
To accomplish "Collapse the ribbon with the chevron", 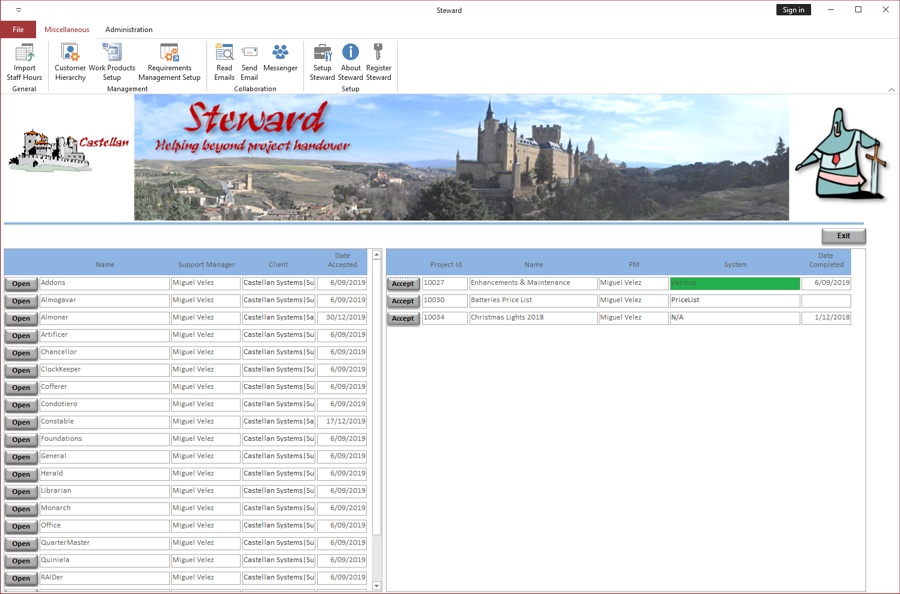I will click(891, 90).
